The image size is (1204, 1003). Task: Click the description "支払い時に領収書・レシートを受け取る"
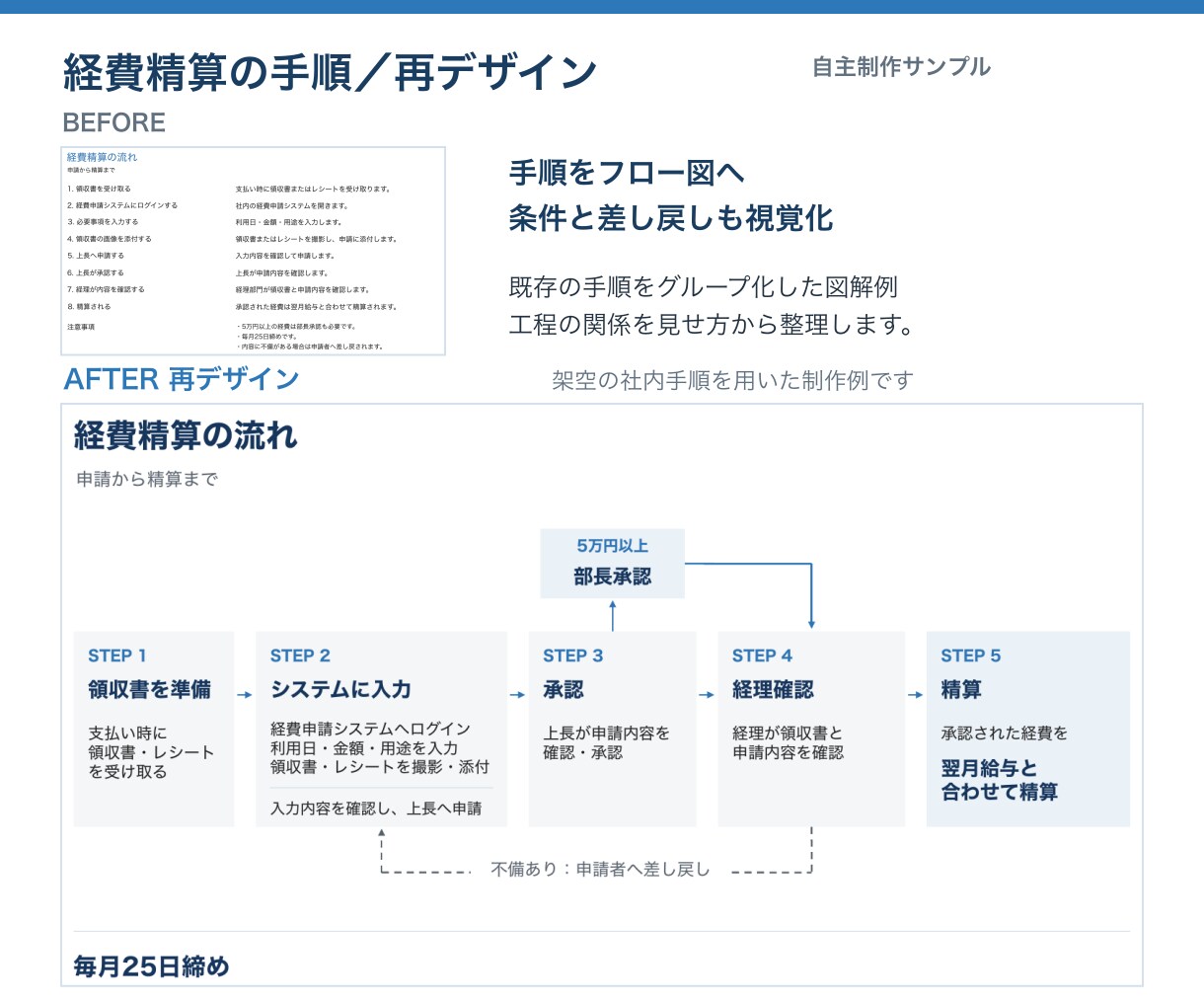coord(151,752)
